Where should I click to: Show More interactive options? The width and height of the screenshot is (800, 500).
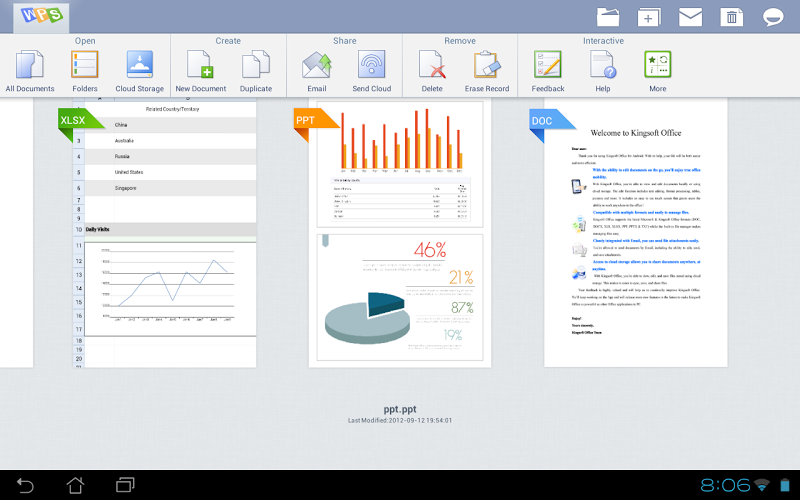(x=658, y=71)
